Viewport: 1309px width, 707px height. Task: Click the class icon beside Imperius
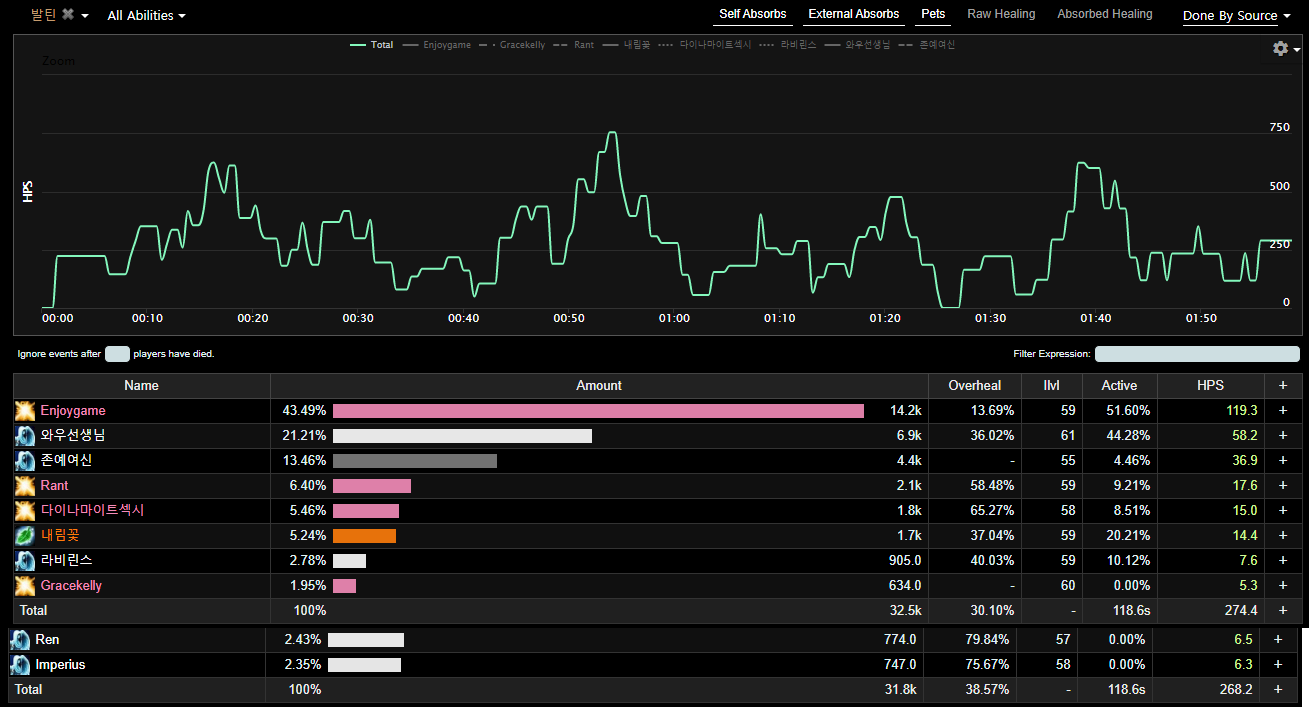(20, 665)
